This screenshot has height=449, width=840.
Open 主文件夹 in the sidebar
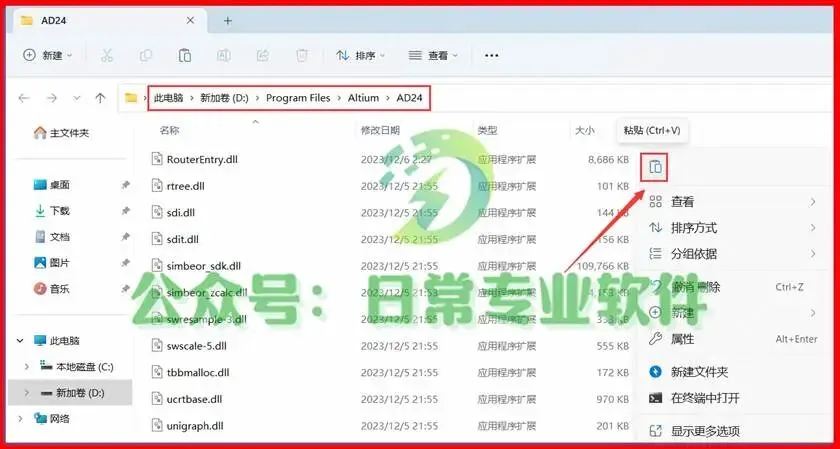click(61, 133)
